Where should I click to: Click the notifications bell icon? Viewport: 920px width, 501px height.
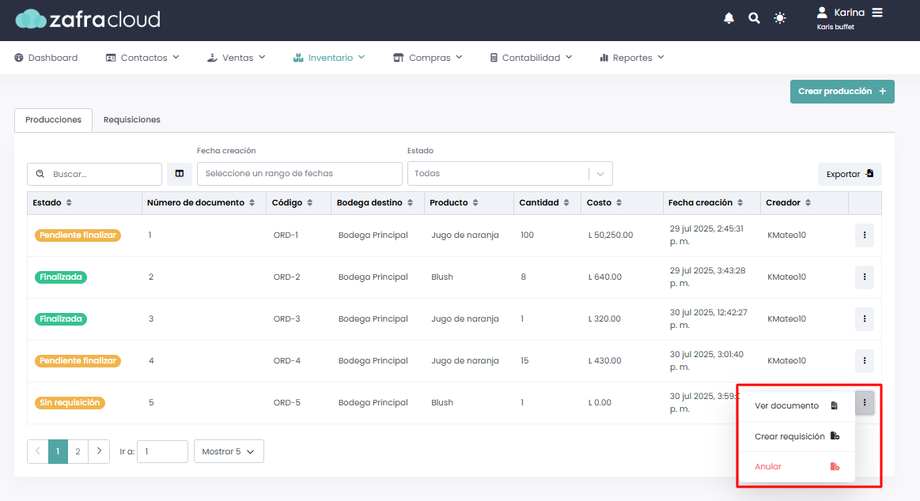[x=729, y=18]
